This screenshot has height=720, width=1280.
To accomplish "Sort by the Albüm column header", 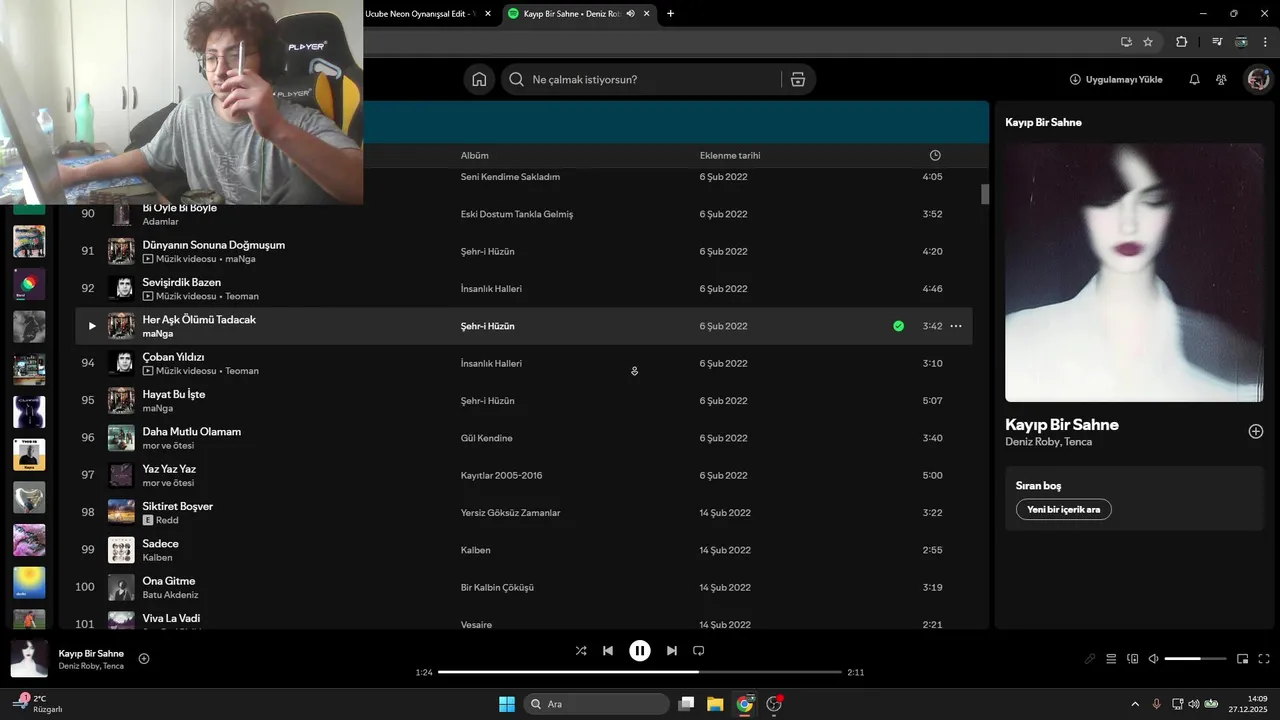I will [474, 155].
